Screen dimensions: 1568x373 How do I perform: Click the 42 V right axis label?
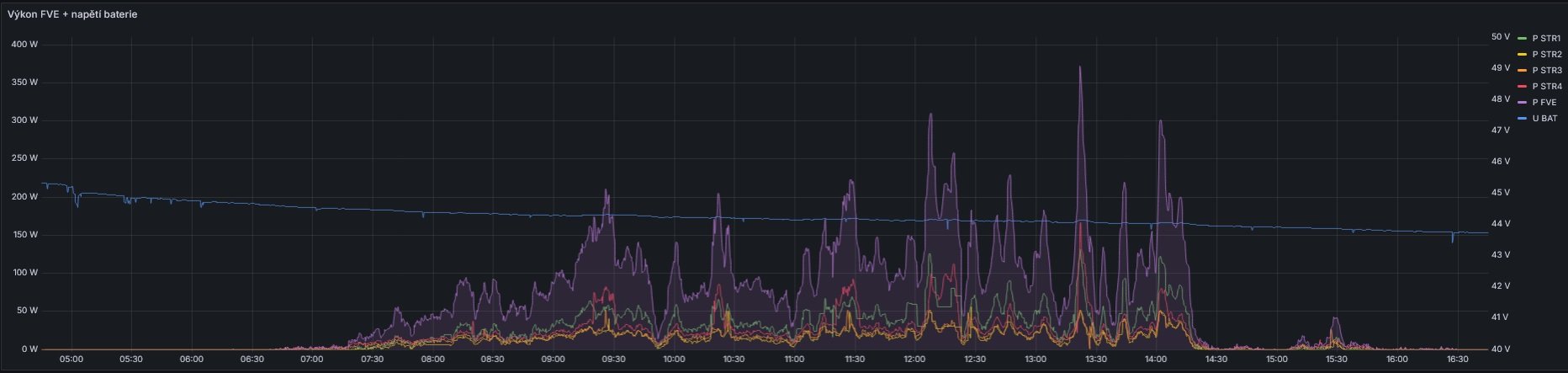[x=1501, y=286]
